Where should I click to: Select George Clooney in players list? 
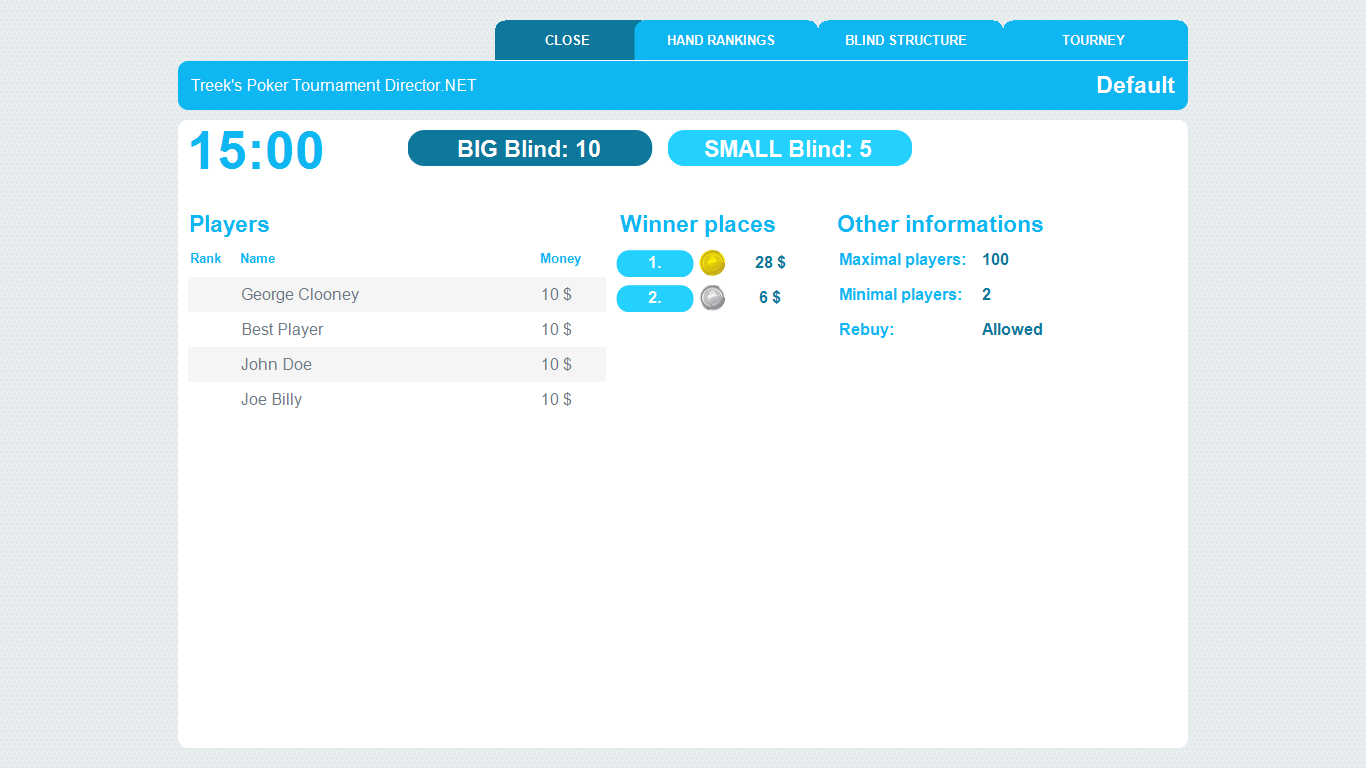[397, 294]
